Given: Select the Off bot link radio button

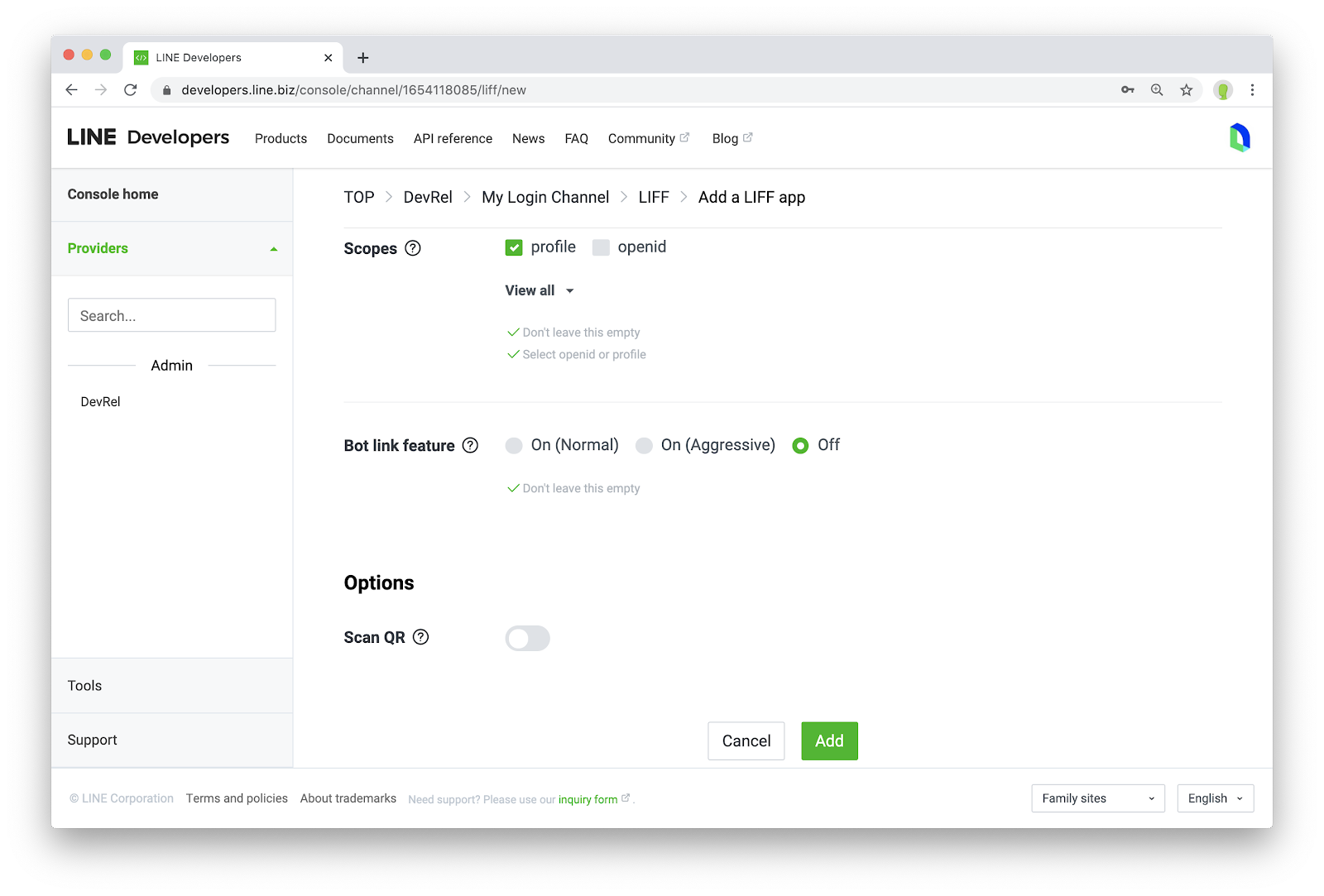Looking at the screenshot, I should (x=800, y=446).
